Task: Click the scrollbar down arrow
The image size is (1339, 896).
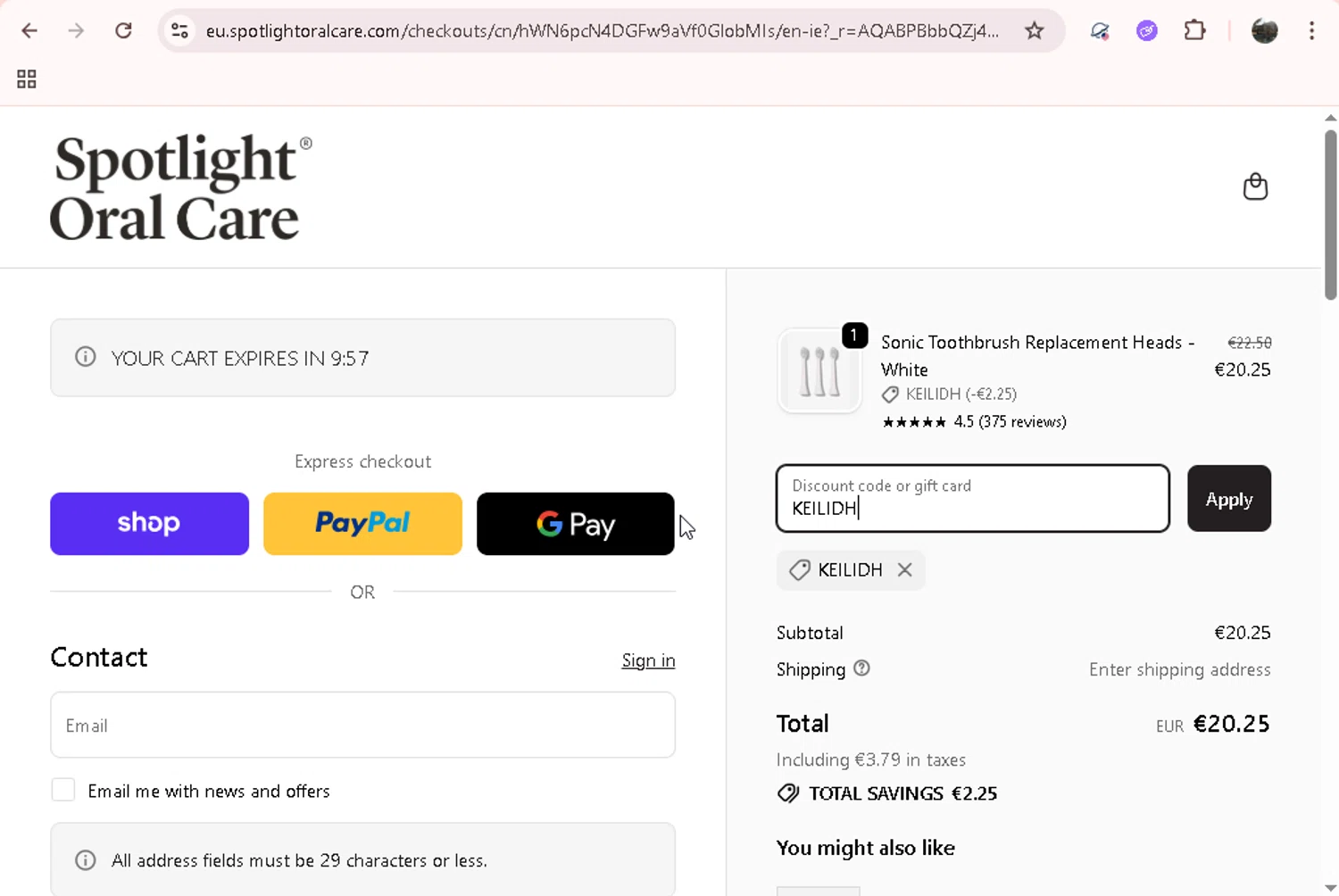Action: pos(1330,888)
